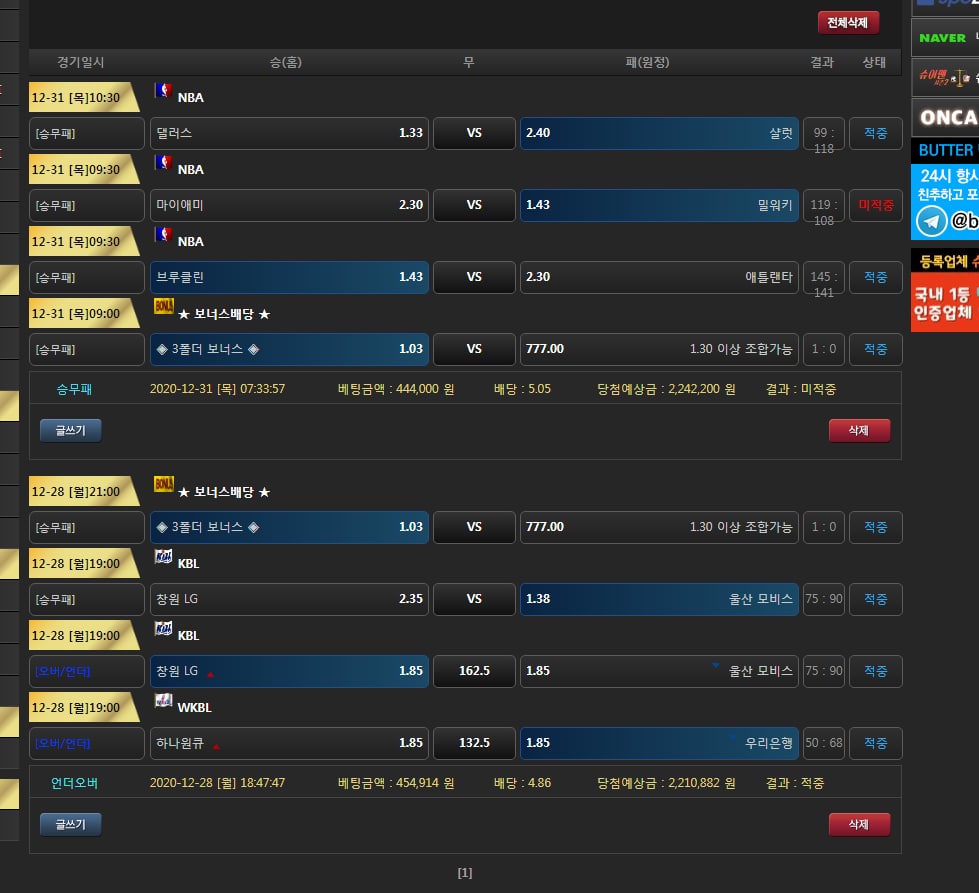Click red 미적중 status on Miami row

(x=875, y=205)
